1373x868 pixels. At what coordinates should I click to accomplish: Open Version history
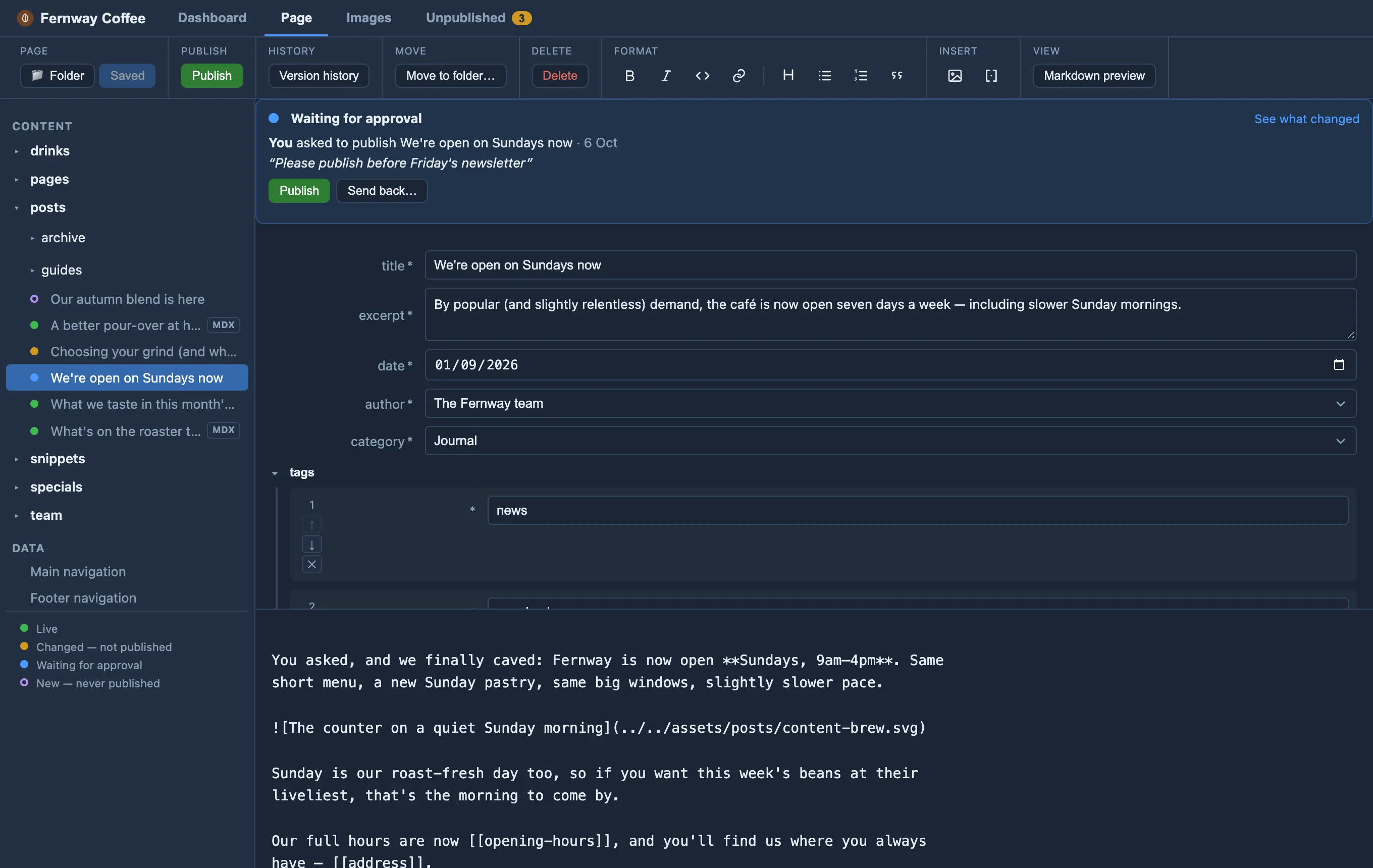(x=319, y=76)
